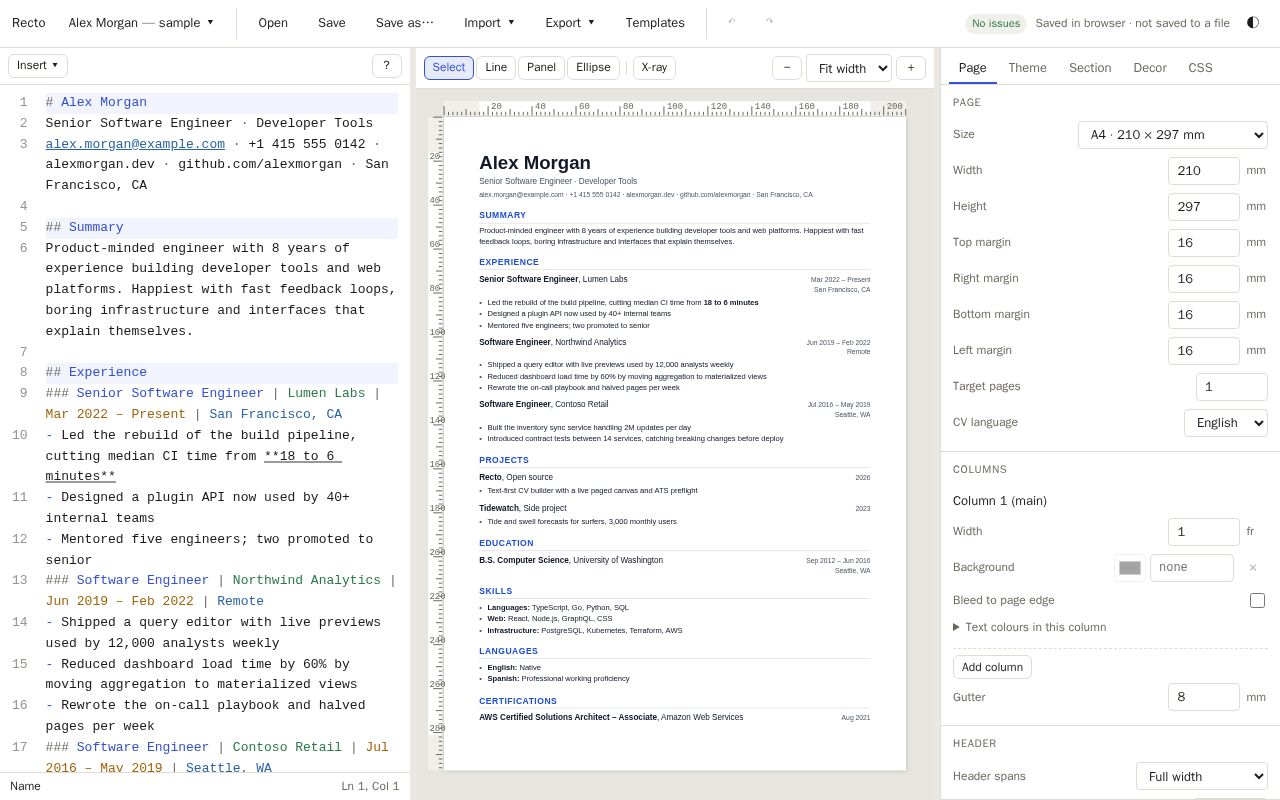Zoom in with the plus button
The height and width of the screenshot is (800, 1280).
pyautogui.click(x=911, y=67)
